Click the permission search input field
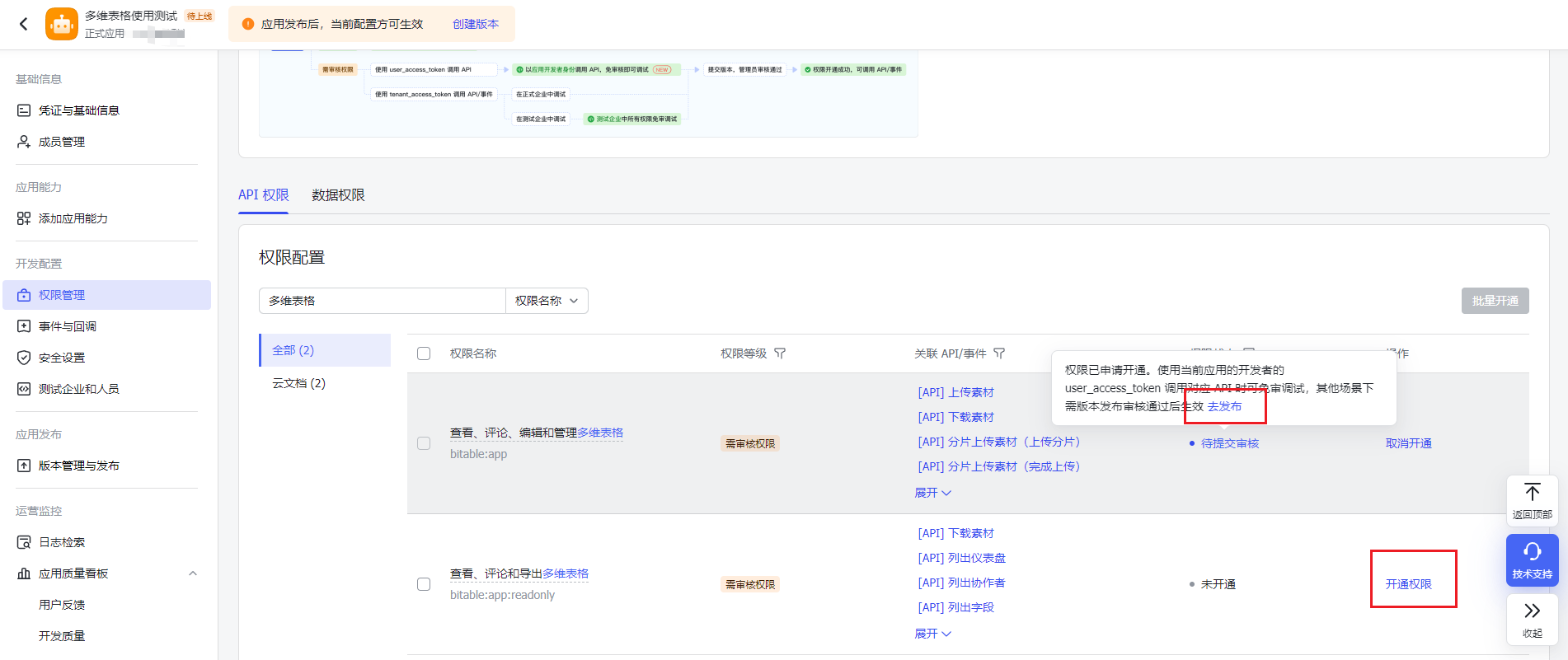1568x660 pixels. 382,301
